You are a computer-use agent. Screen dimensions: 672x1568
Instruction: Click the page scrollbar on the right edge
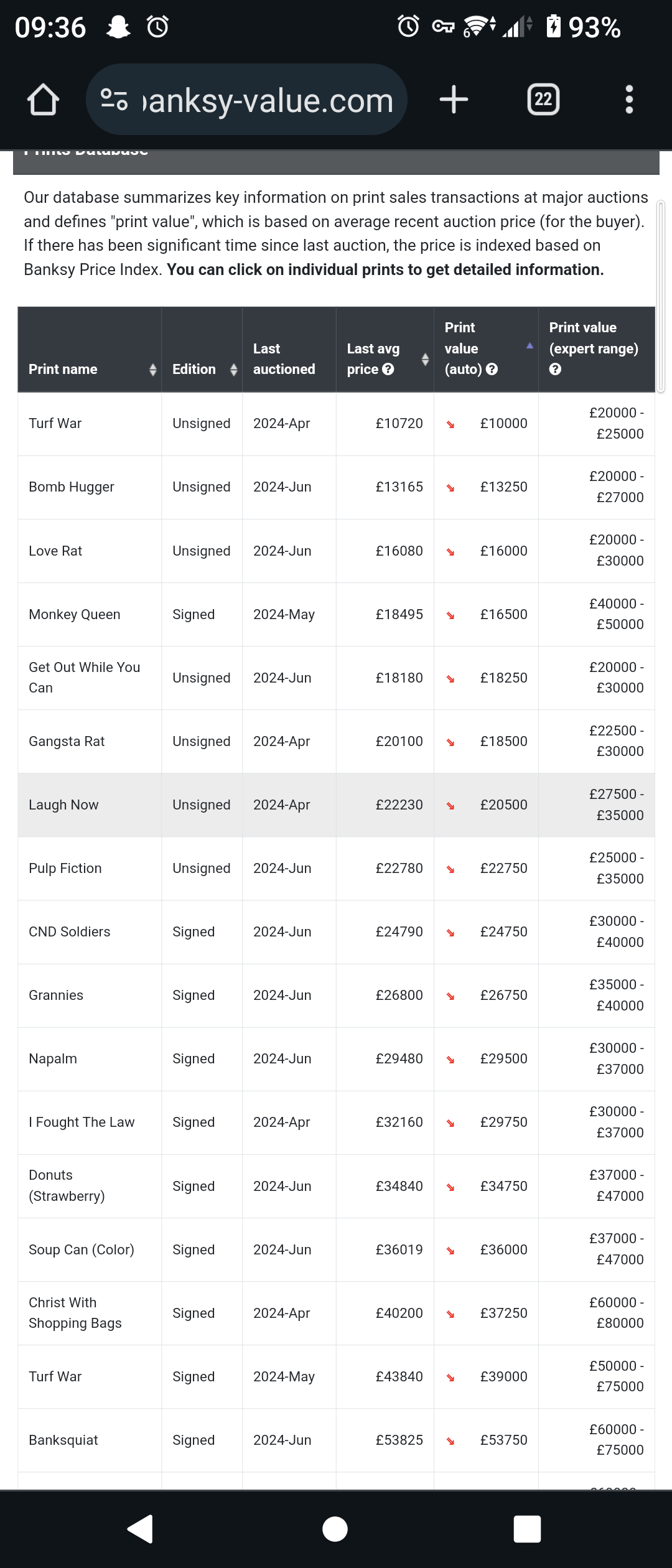(x=661, y=296)
